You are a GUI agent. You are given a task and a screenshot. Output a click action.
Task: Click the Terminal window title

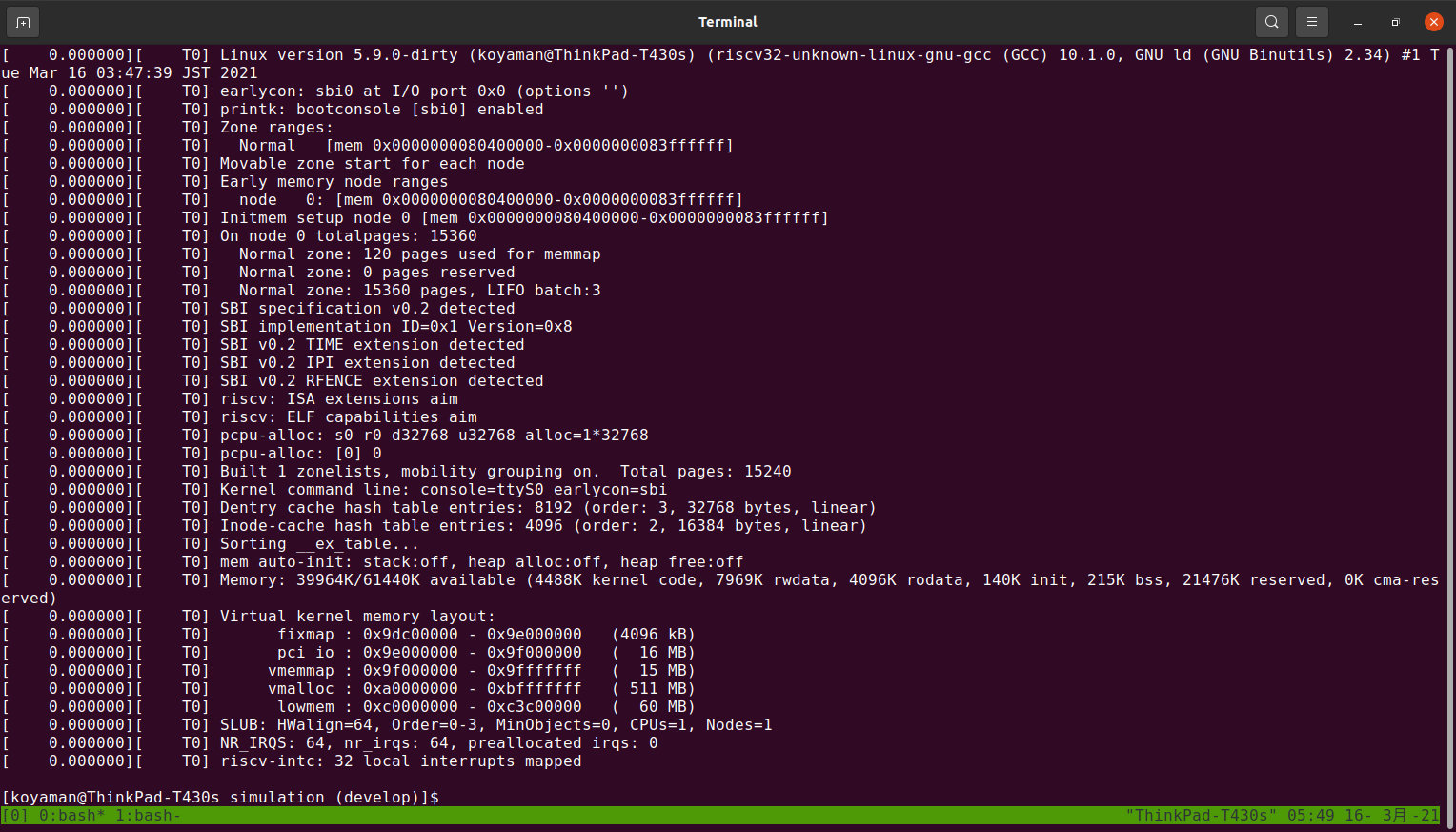727,22
